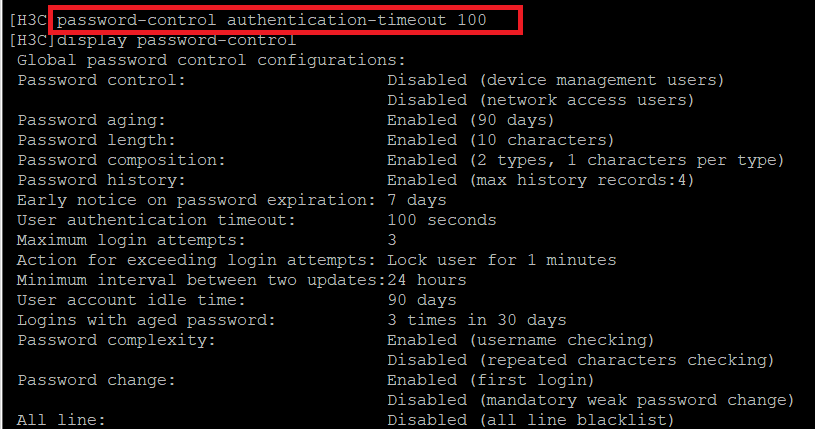Click the Password length Enabled (10 characters) value
Viewport: 815px width, 429px height.
pyautogui.click(x=500, y=140)
